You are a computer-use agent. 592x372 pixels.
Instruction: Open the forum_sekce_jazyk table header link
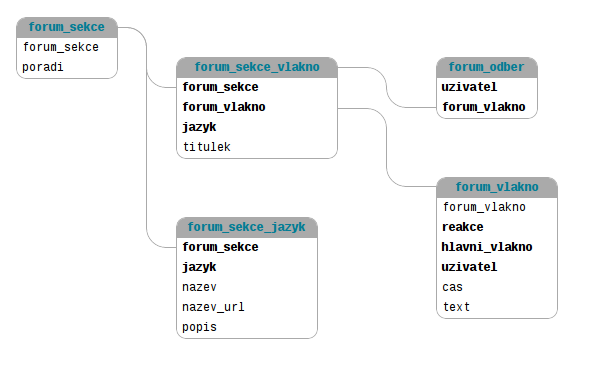[x=247, y=227]
